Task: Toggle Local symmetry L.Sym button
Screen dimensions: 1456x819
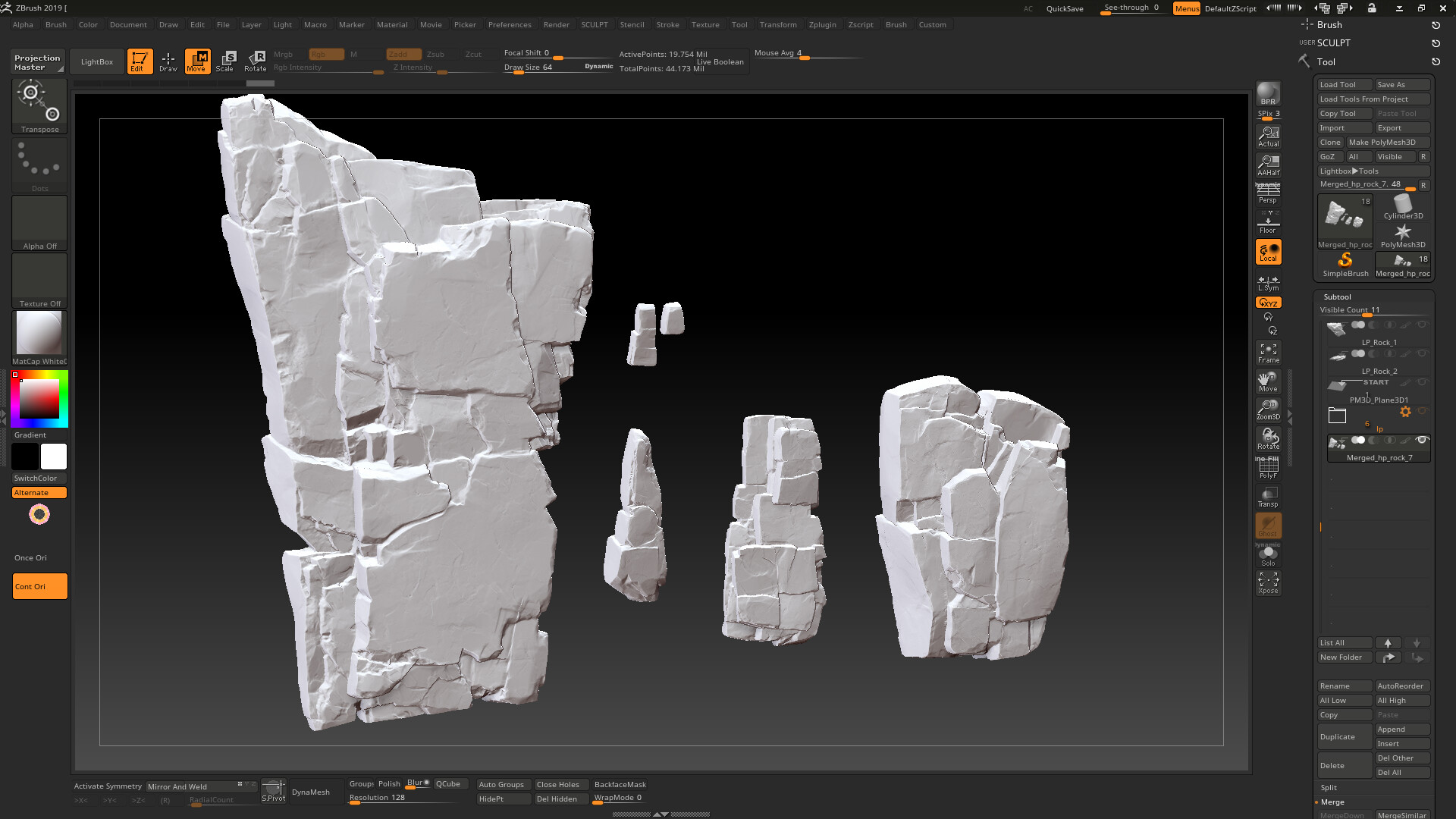Action: point(1268,282)
